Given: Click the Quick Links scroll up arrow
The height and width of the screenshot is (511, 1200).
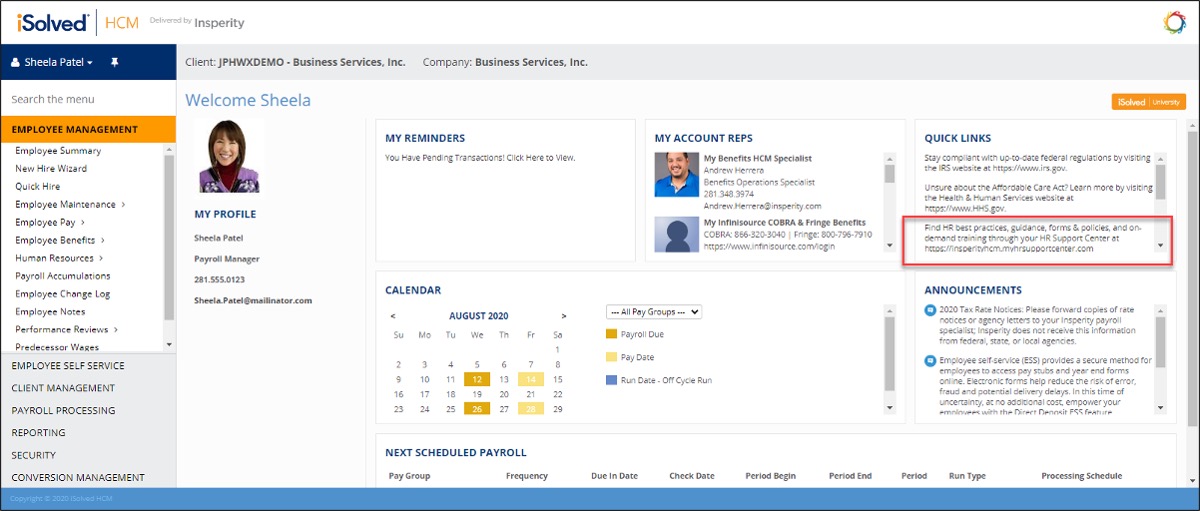Looking at the screenshot, I should 1160,157.
